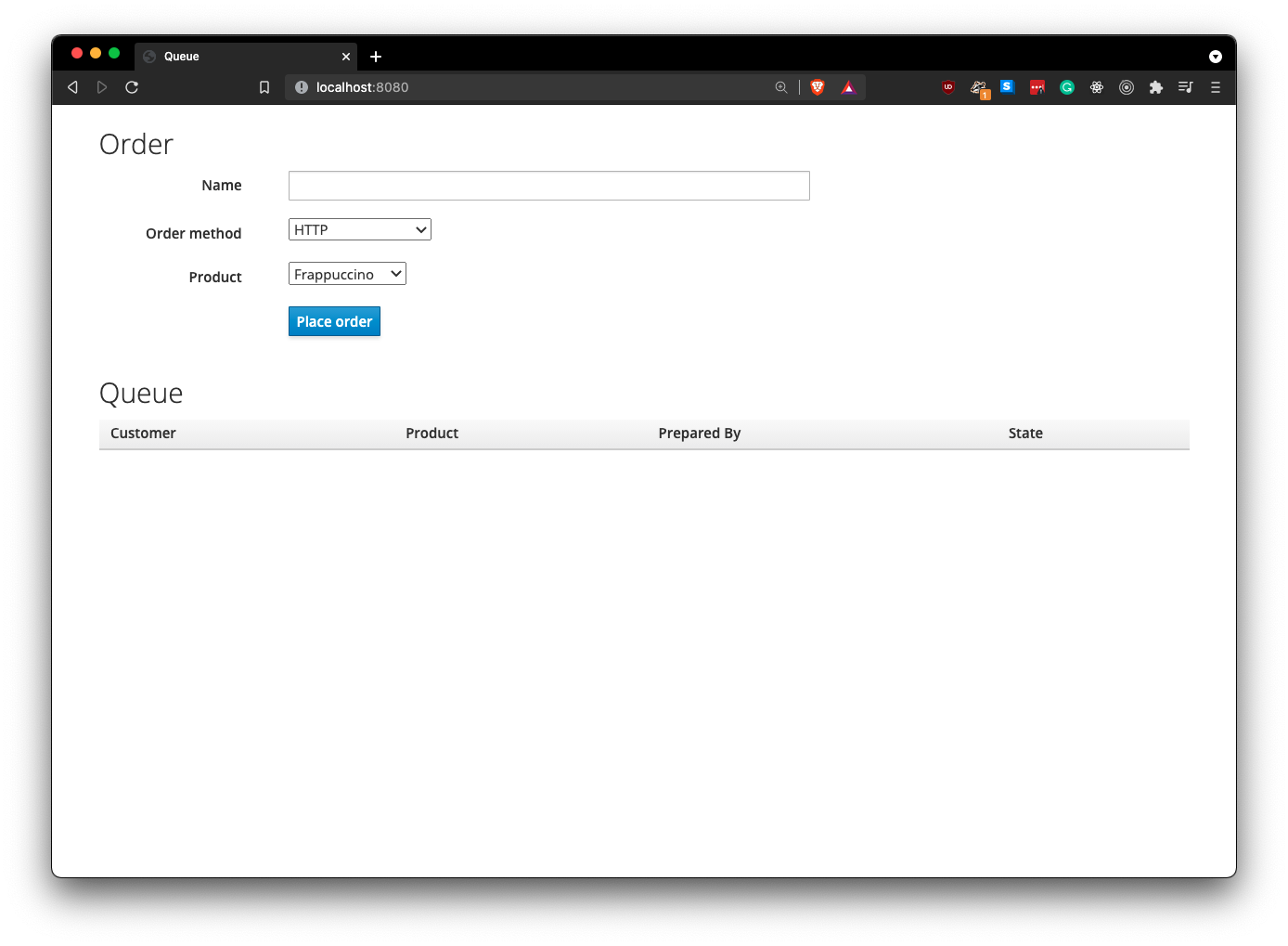Open the tab search dropdown arrow
The width and height of the screenshot is (1288, 946).
coord(1216,57)
